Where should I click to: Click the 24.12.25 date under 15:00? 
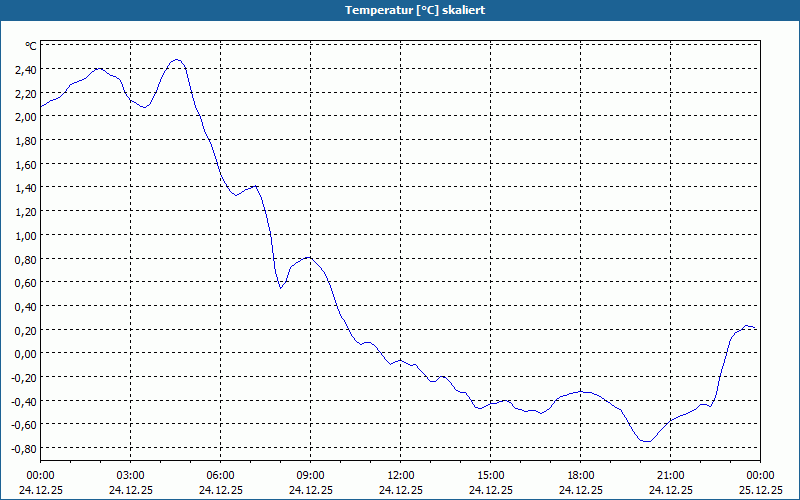491,490
